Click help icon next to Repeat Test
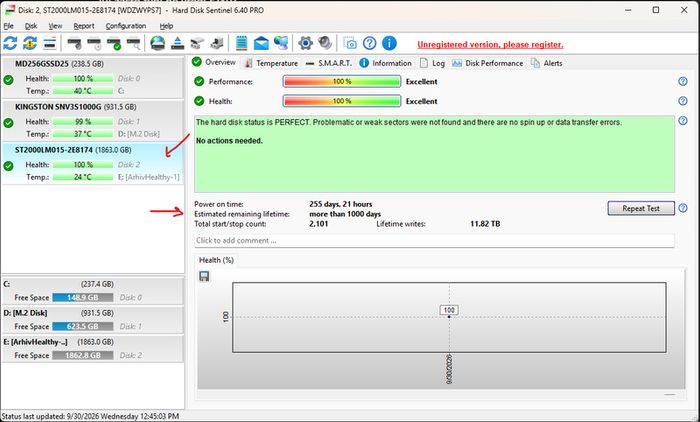This screenshot has width=700, height=422. (x=683, y=208)
